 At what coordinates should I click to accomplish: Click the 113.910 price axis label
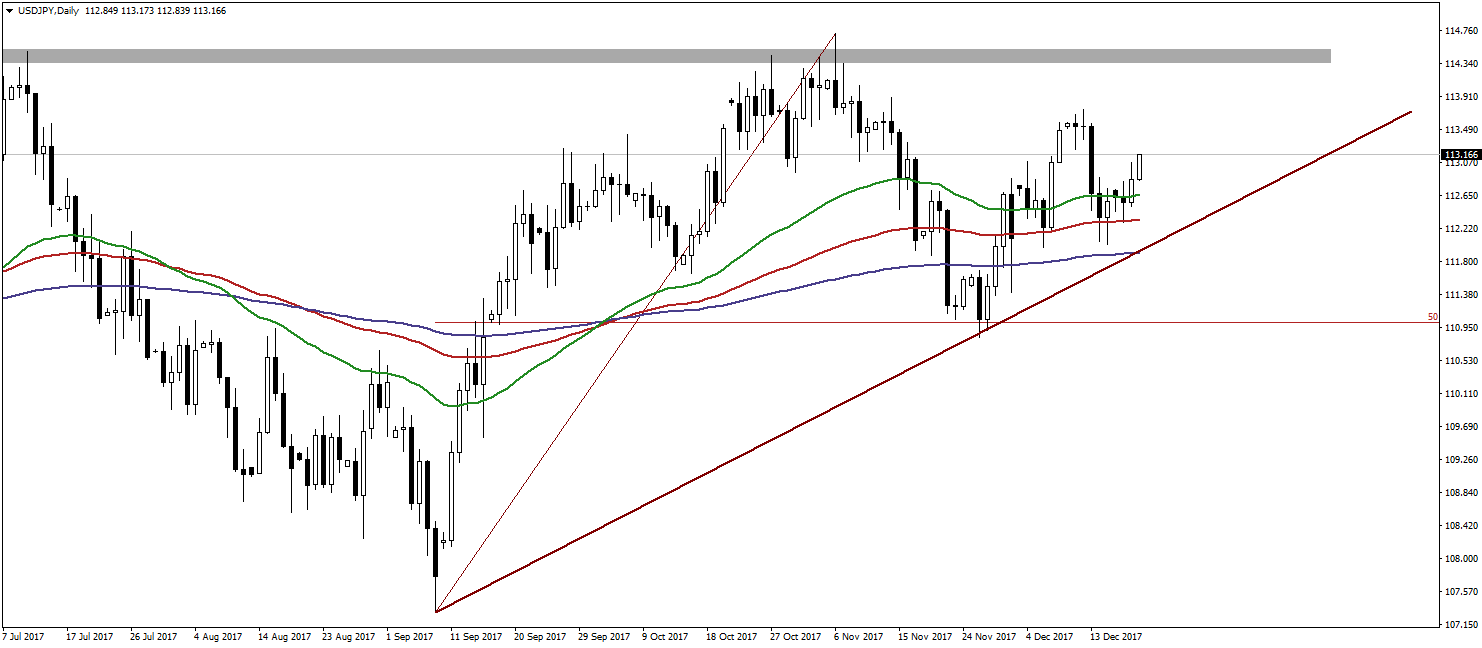click(x=1461, y=97)
